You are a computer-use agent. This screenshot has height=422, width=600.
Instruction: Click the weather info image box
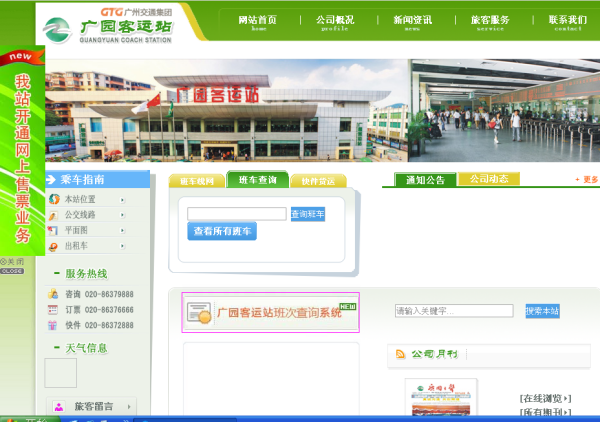(x=60, y=373)
